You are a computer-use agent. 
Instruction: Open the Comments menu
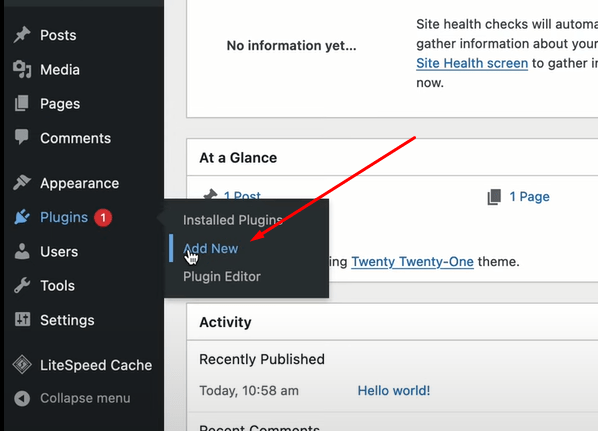tap(76, 138)
